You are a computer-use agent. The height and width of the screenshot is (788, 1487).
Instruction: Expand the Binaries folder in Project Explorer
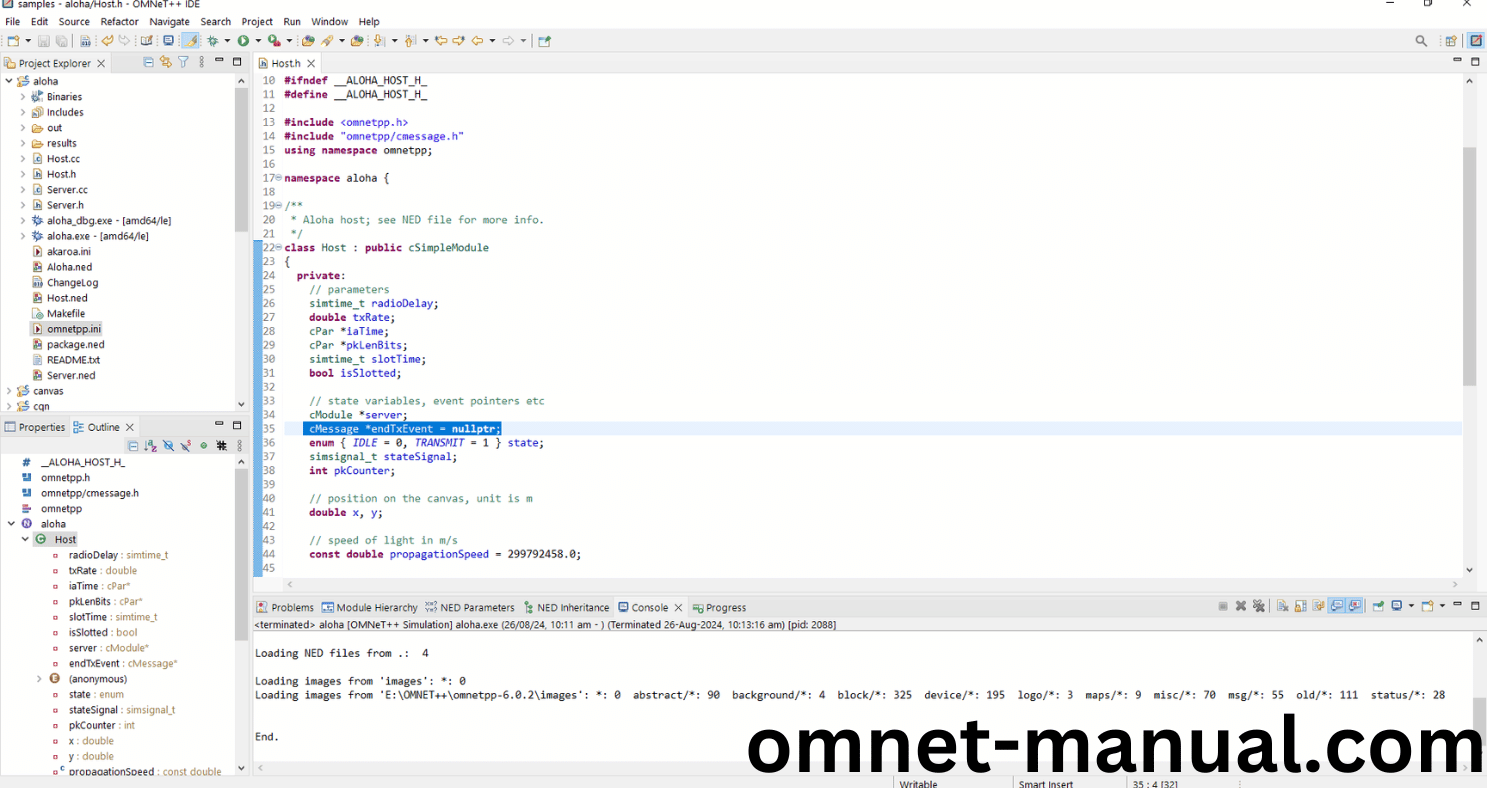point(23,97)
